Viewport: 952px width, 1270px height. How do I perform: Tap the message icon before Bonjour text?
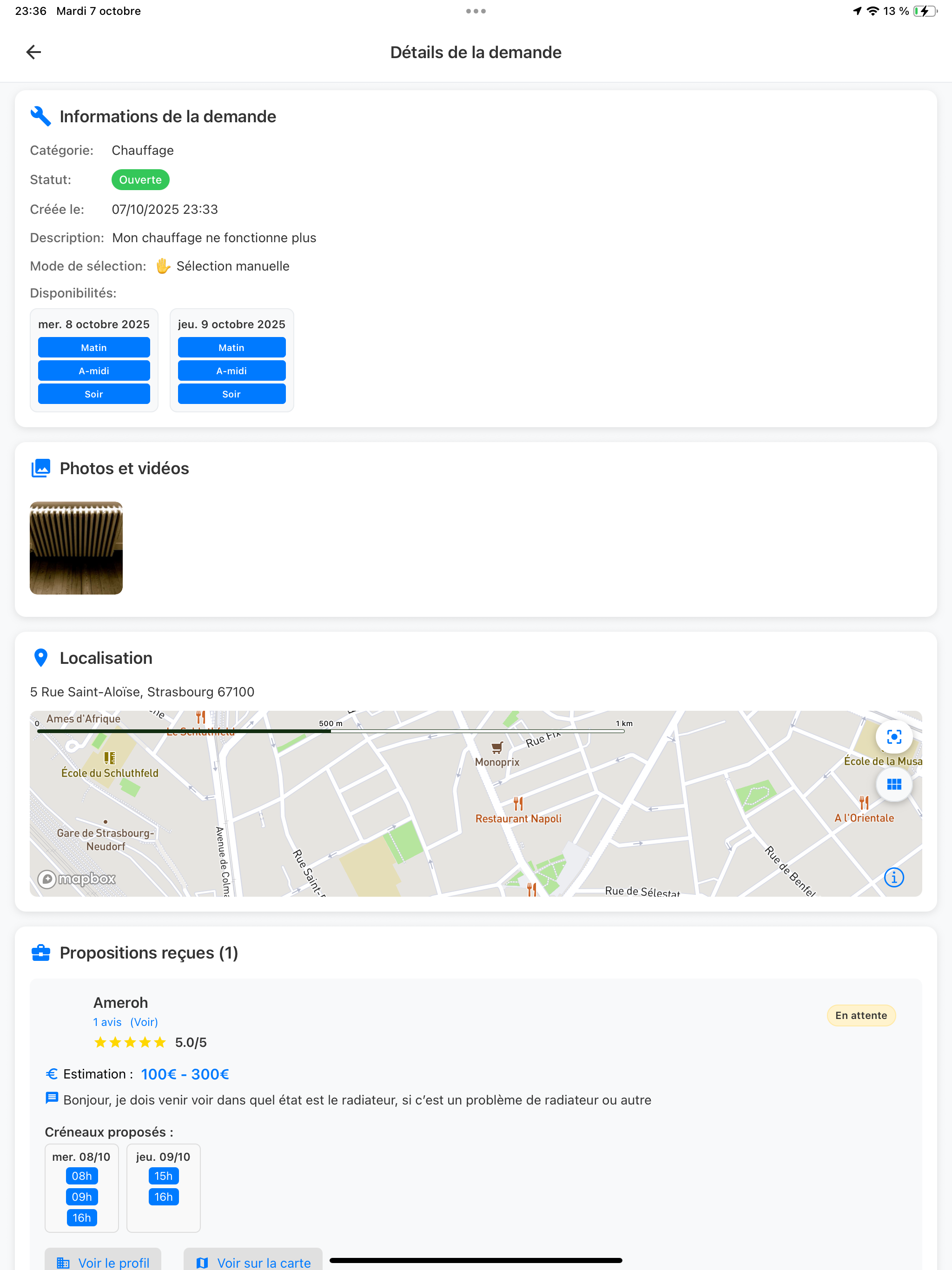click(x=52, y=1098)
